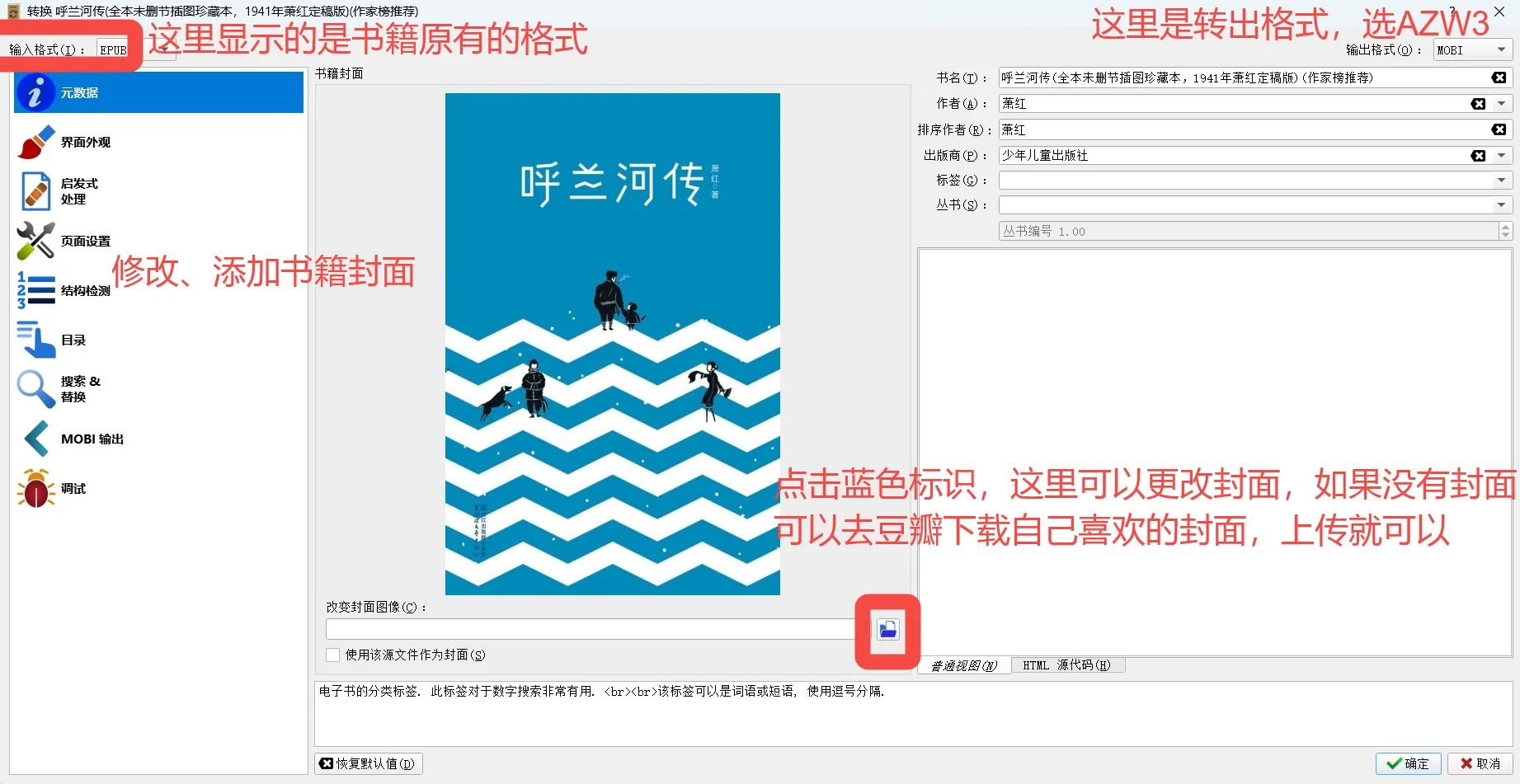Switch to the 普通视图 tab

pyautogui.click(x=964, y=666)
